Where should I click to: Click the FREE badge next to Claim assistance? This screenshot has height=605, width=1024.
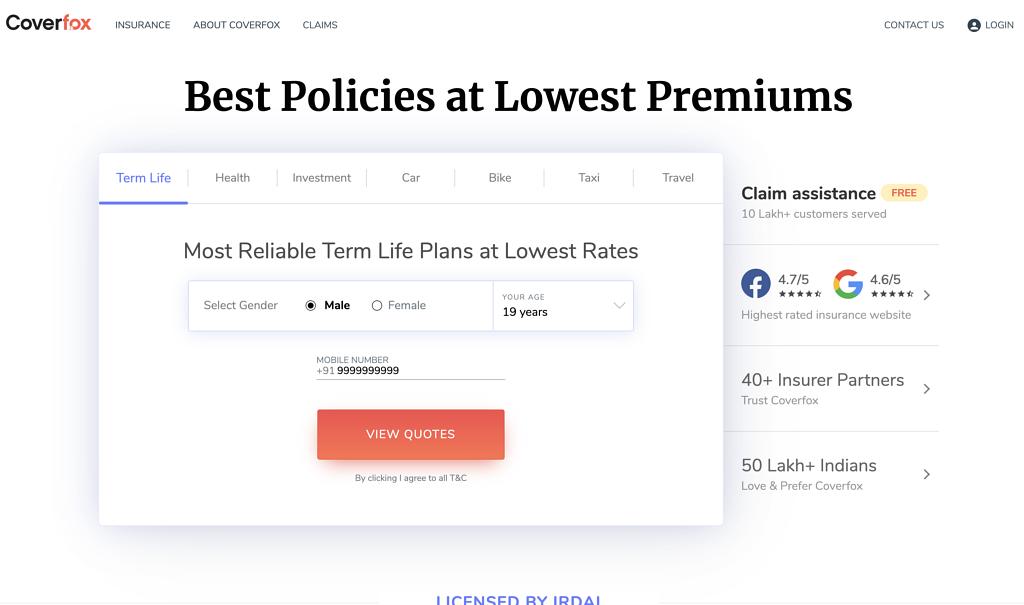tap(904, 193)
